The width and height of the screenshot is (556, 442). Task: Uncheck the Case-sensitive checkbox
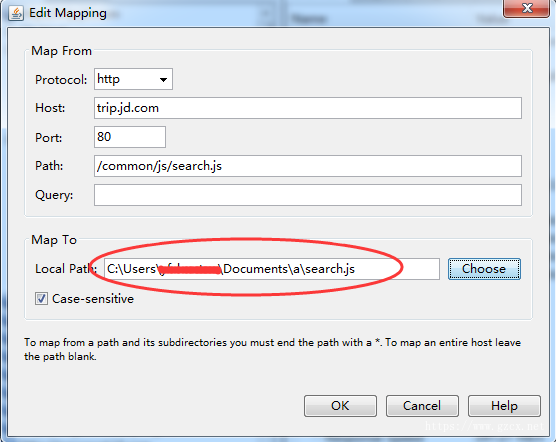click(x=41, y=298)
